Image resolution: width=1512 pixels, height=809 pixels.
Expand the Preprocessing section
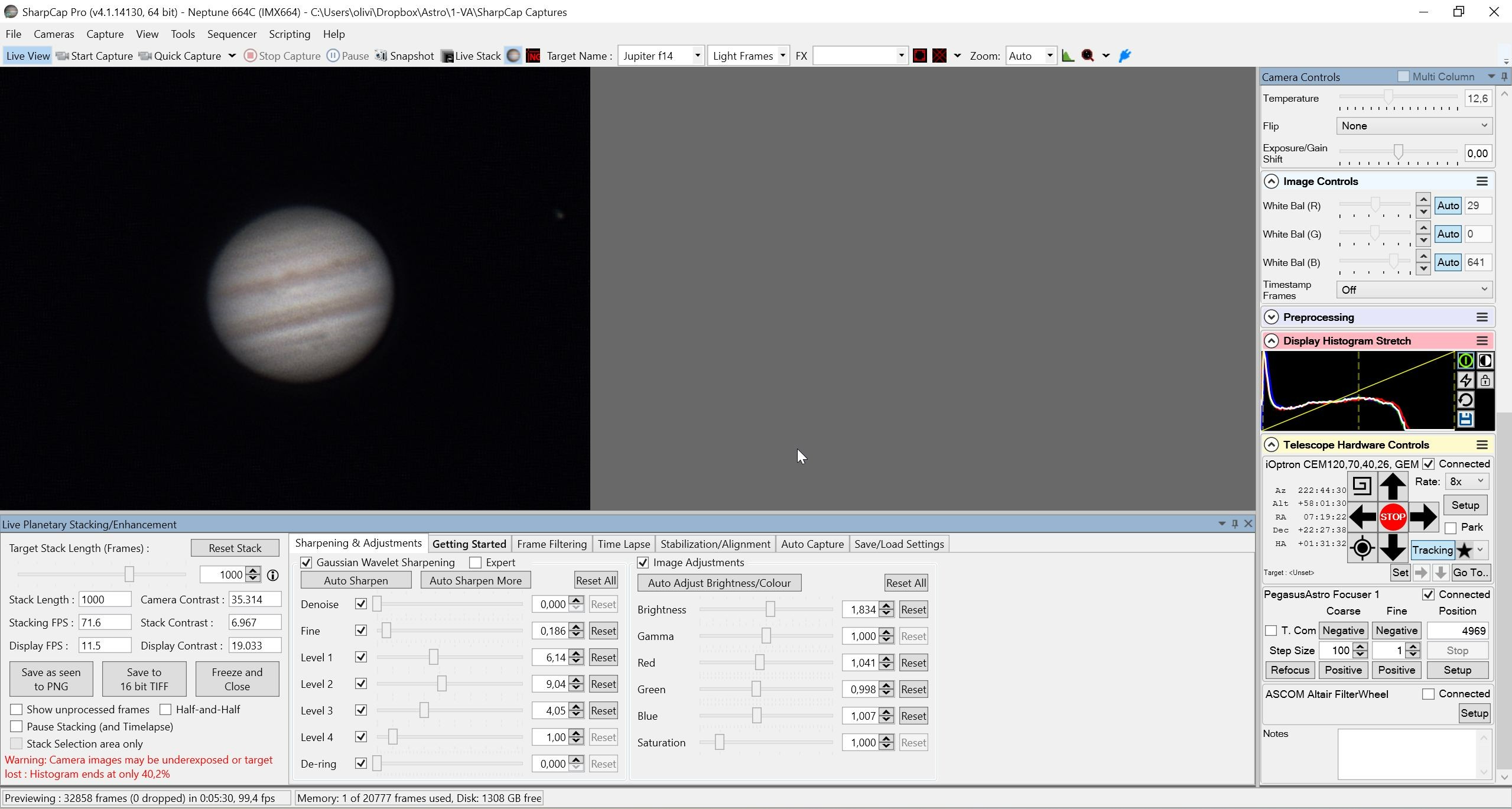click(x=1271, y=317)
